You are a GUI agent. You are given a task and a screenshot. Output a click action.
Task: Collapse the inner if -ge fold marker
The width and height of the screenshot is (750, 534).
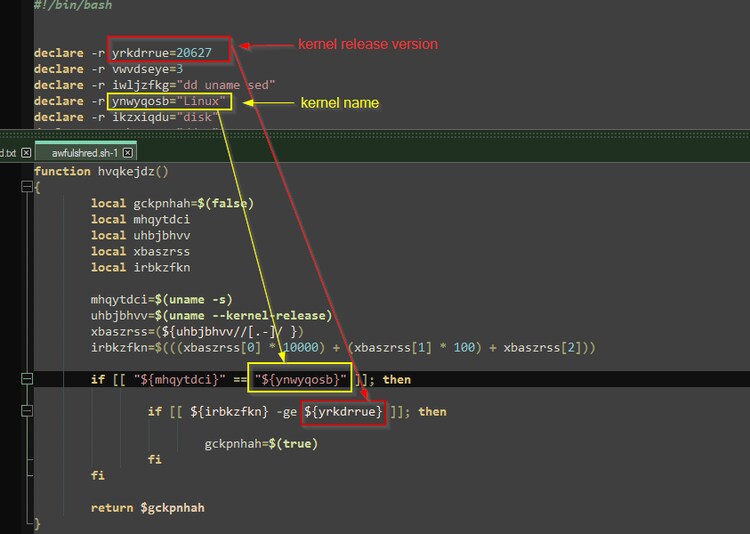pyautogui.click(x=26, y=411)
